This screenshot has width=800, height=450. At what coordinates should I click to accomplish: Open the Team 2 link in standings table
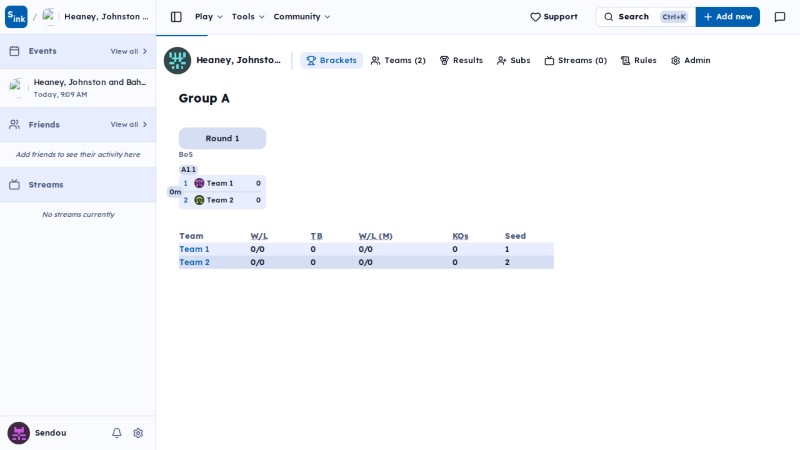click(x=194, y=262)
